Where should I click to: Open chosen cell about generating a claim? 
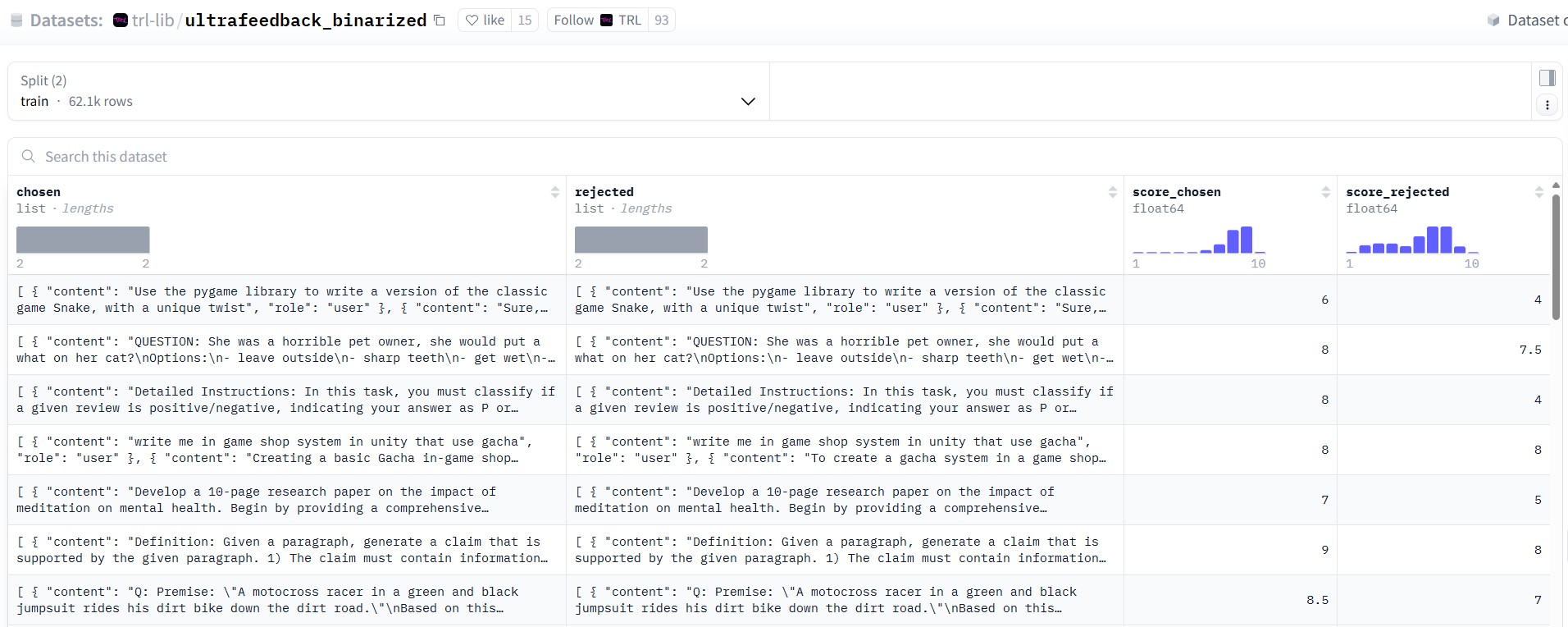[287, 550]
